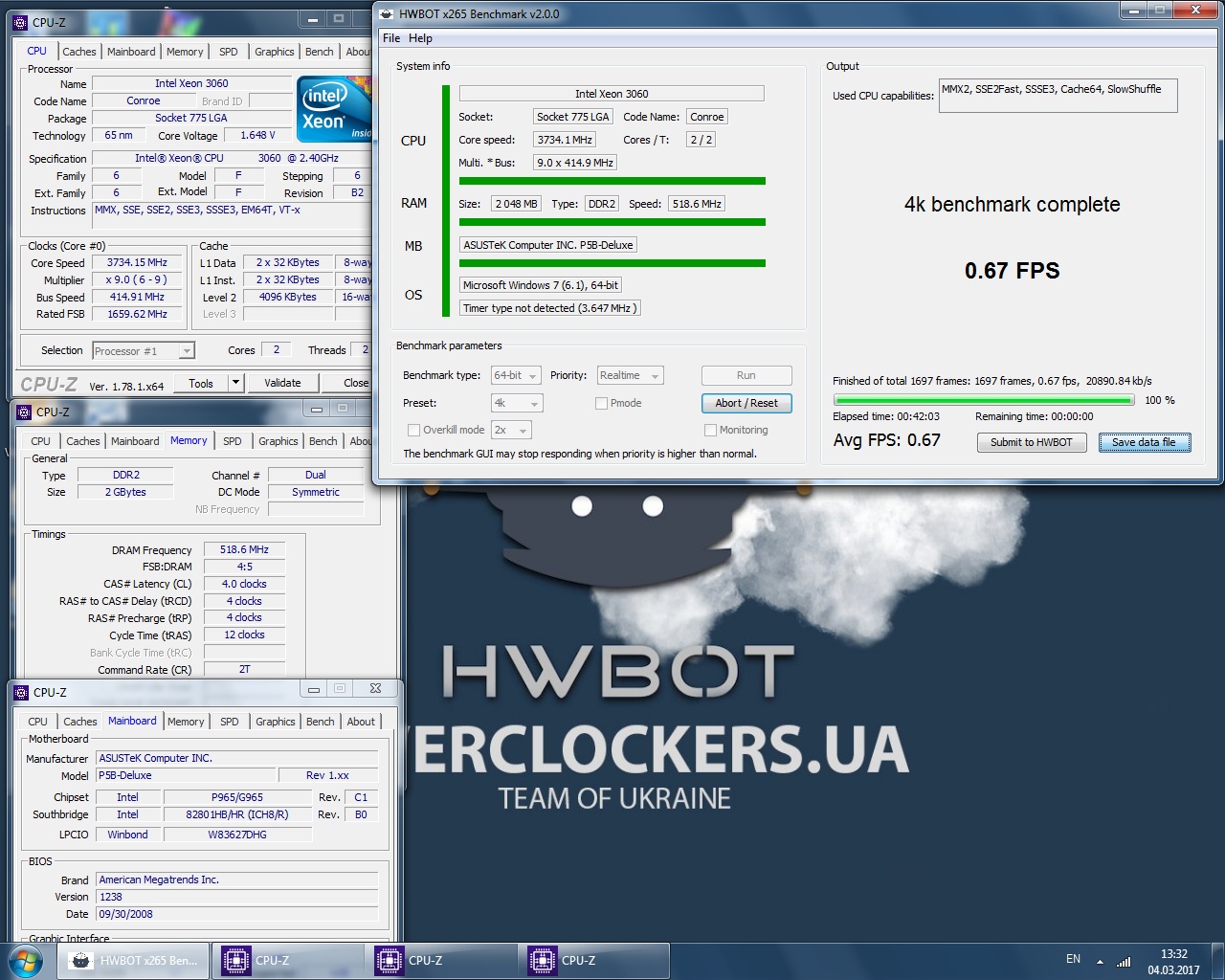Open first CPU-Z taskbar button
The image size is (1225, 980).
point(287,961)
